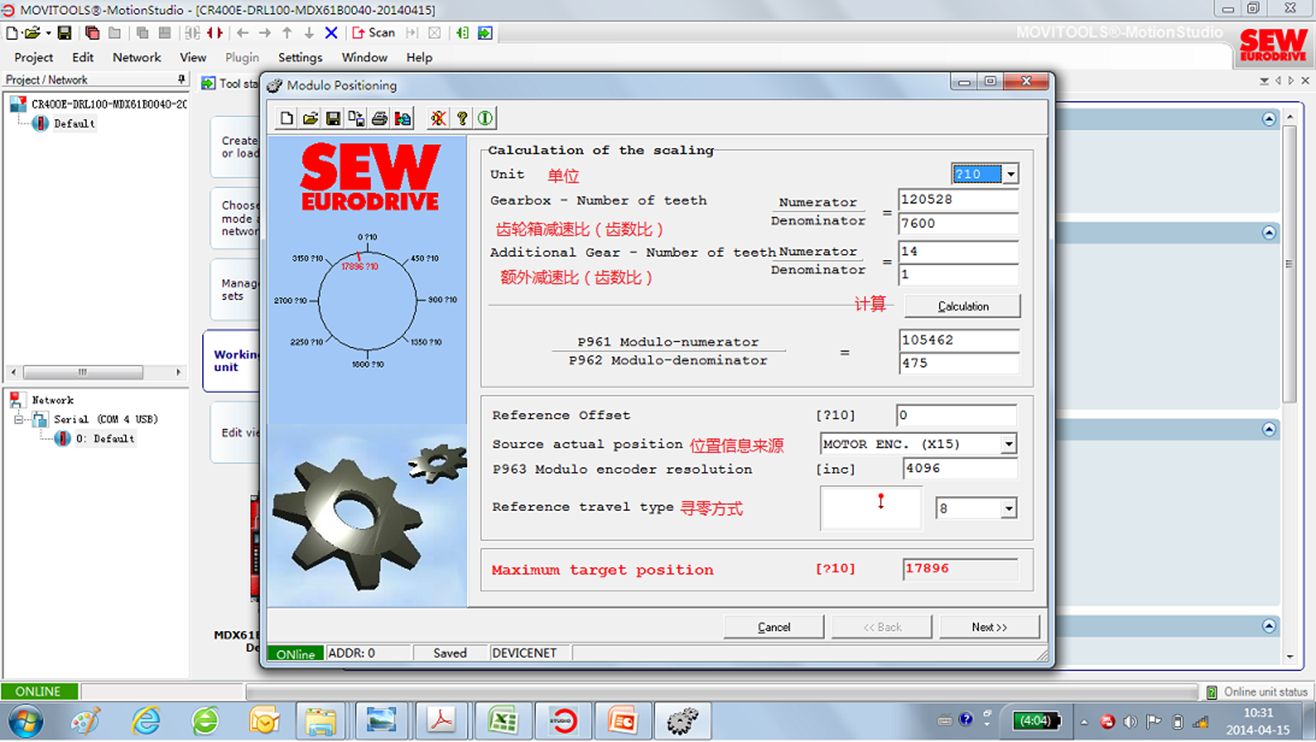Open the Source actual position dropdown
This screenshot has height=742, width=1316.
click(1008, 444)
